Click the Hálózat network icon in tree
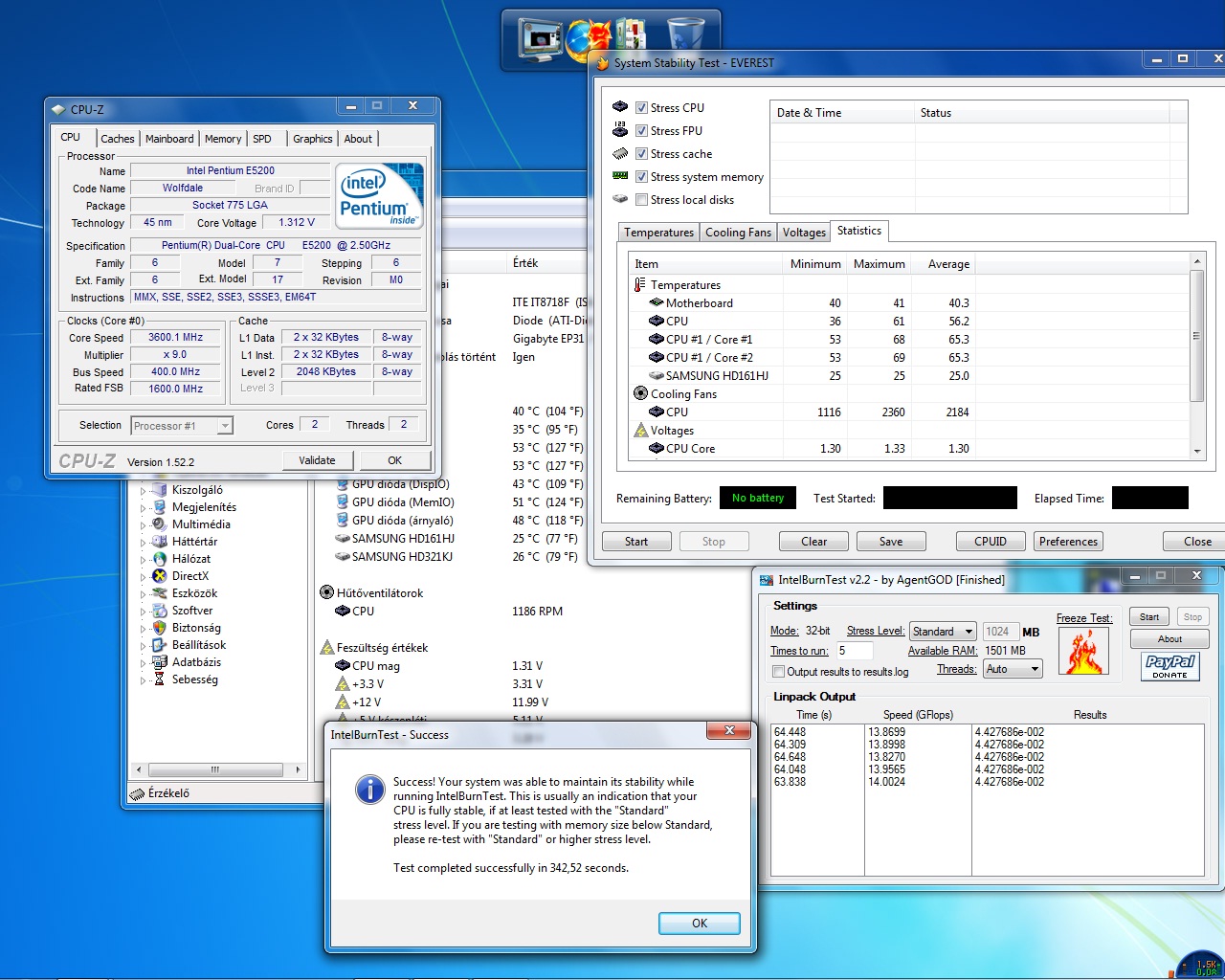This screenshot has height=980, width=1225. 160,559
